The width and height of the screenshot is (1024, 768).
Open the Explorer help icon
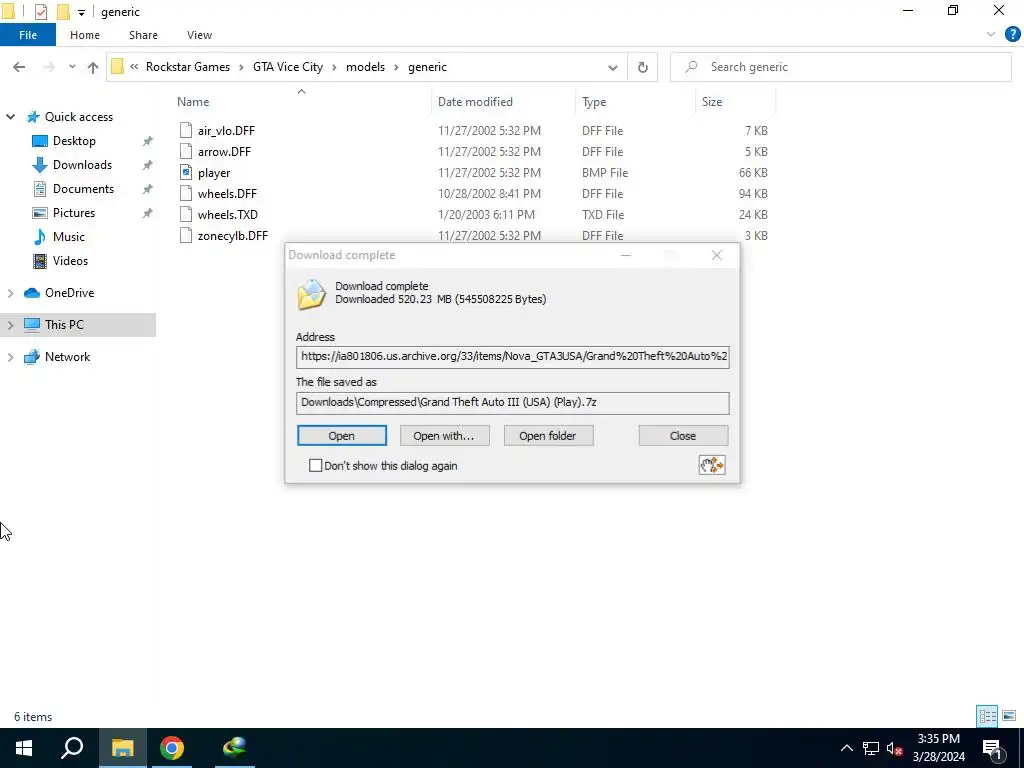[1012, 35]
